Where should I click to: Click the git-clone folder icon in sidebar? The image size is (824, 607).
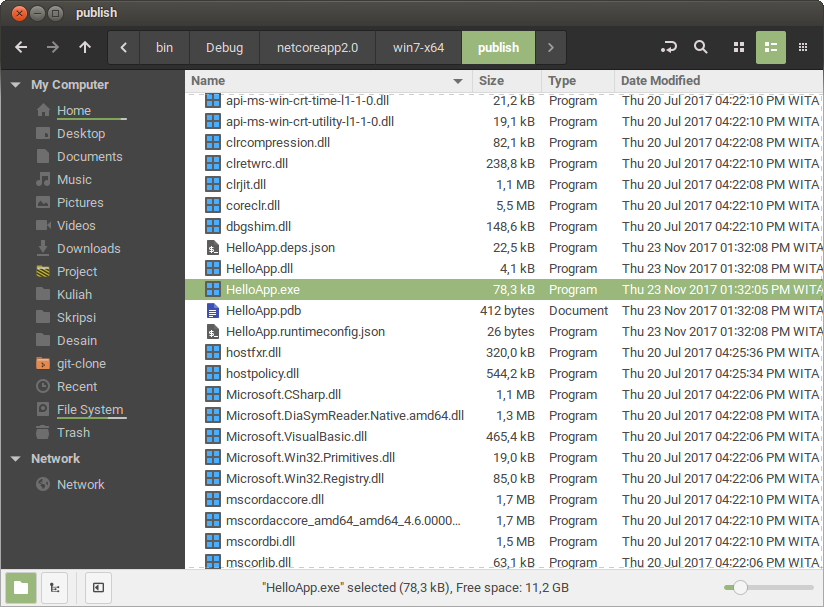coord(43,364)
